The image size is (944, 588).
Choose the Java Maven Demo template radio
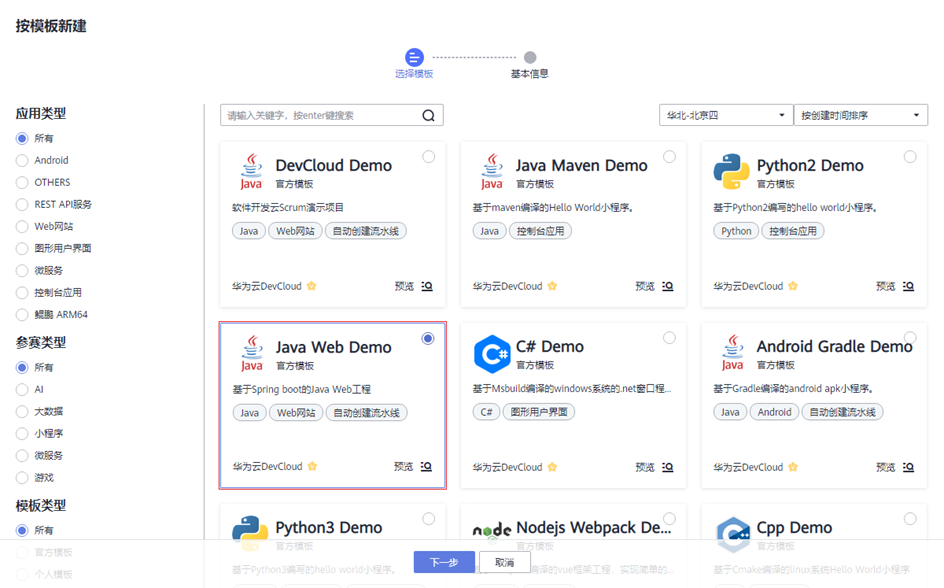pyautogui.click(x=669, y=157)
